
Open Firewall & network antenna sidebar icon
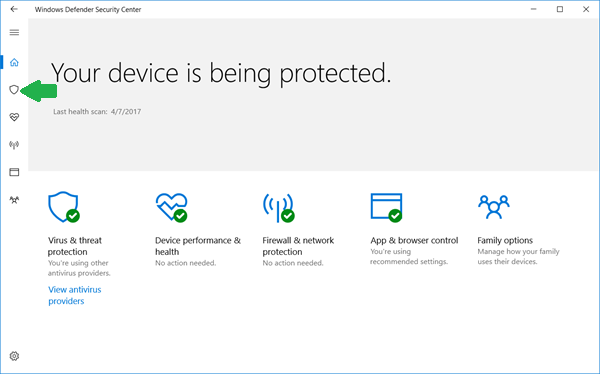(14, 145)
